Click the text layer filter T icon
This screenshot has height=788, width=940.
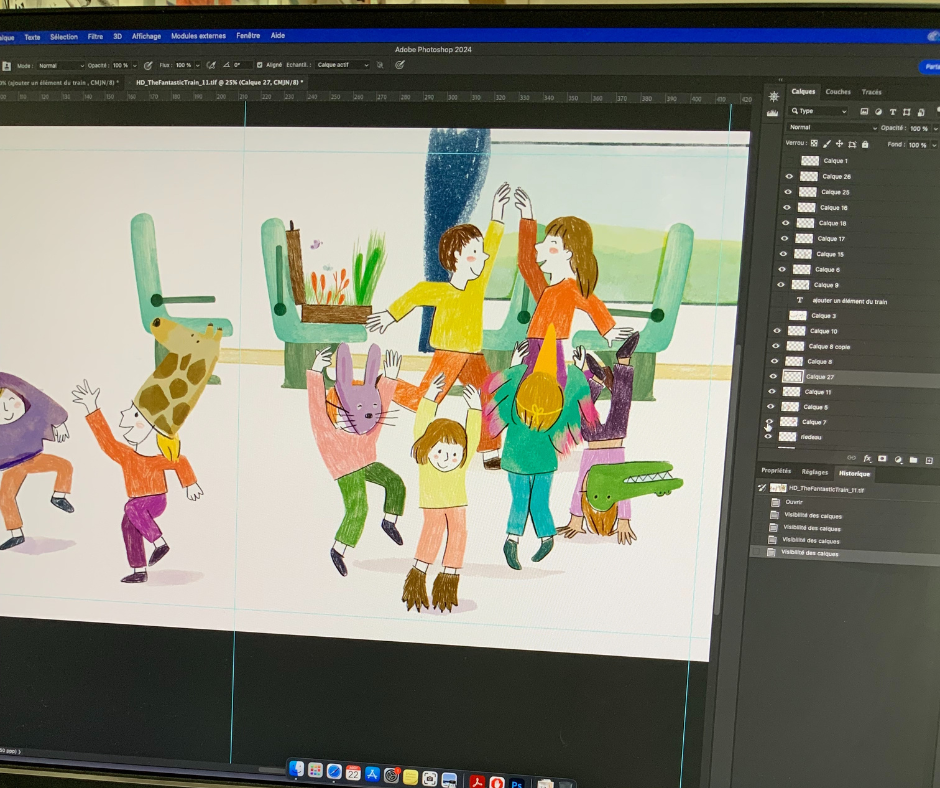pos(892,112)
